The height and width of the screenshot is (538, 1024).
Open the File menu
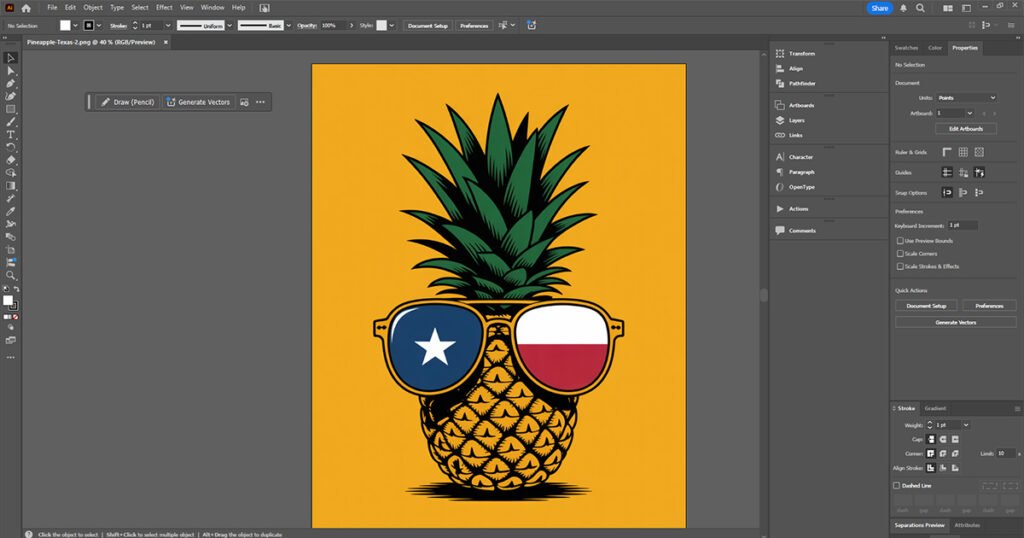point(52,8)
